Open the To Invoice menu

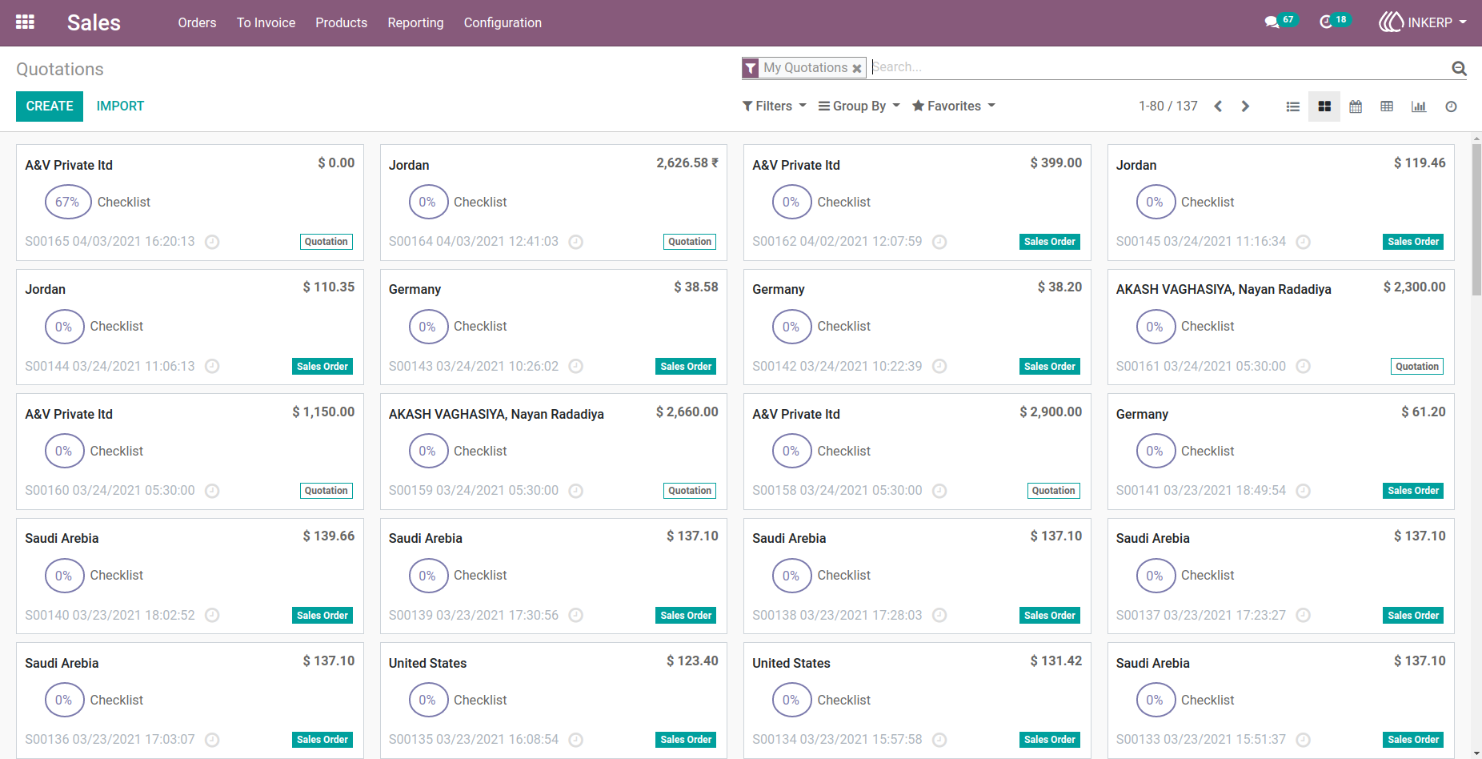(x=266, y=22)
